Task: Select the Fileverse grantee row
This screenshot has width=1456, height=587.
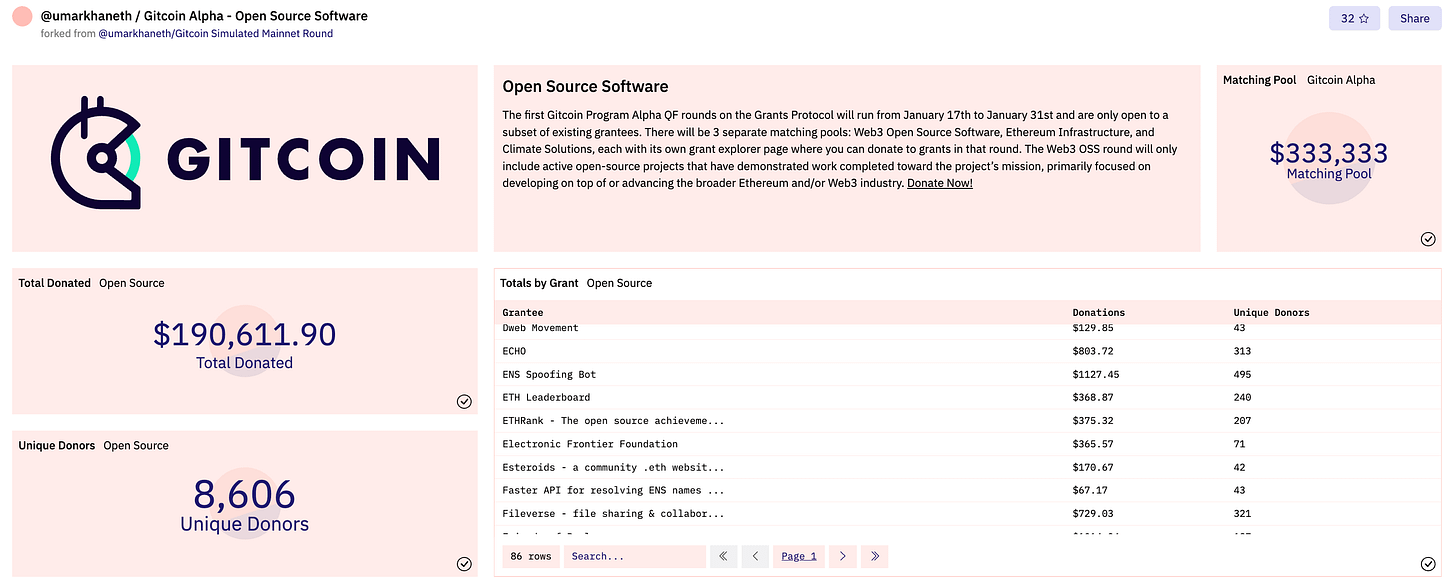Action: click(x=968, y=513)
